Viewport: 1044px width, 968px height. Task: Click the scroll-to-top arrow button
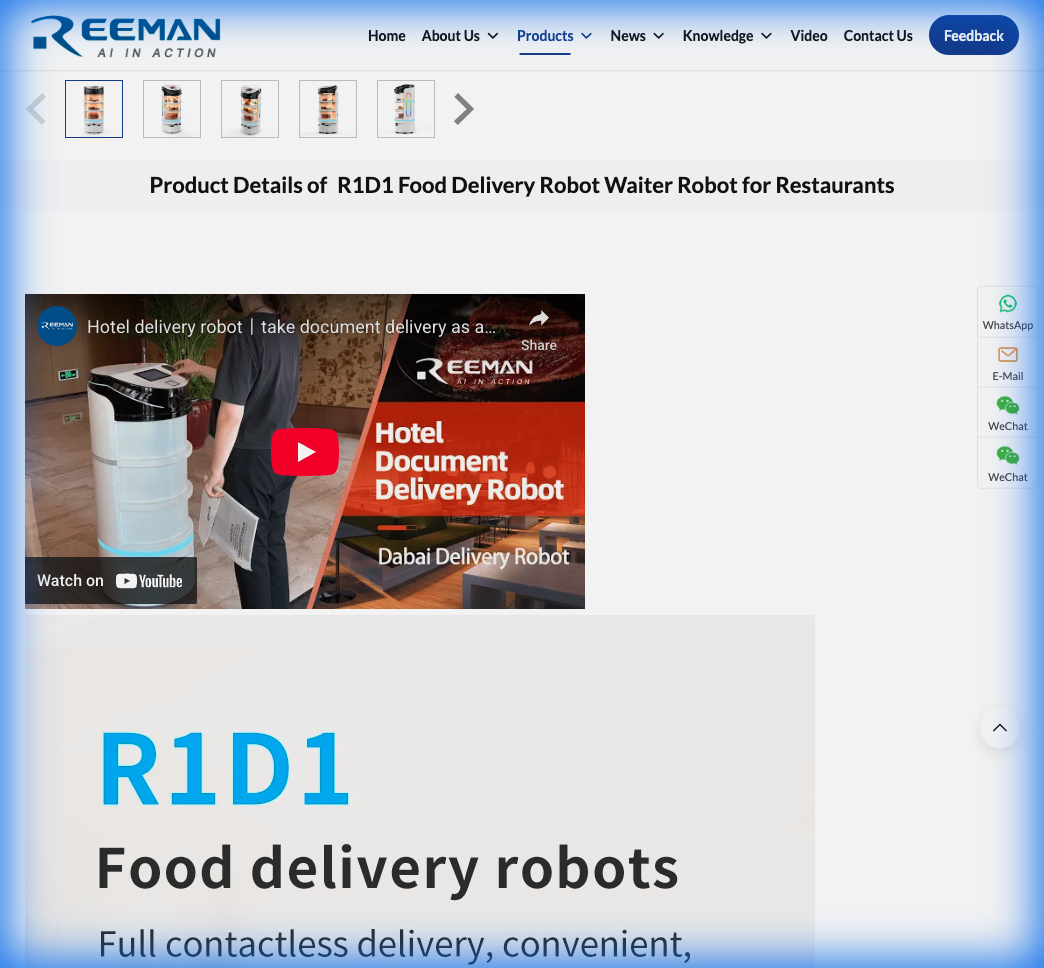click(x=1000, y=728)
